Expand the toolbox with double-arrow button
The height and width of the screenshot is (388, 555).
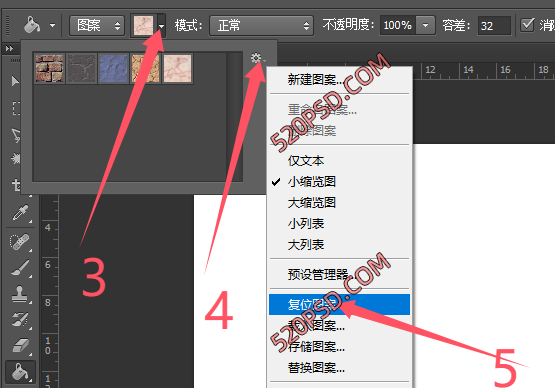10,48
